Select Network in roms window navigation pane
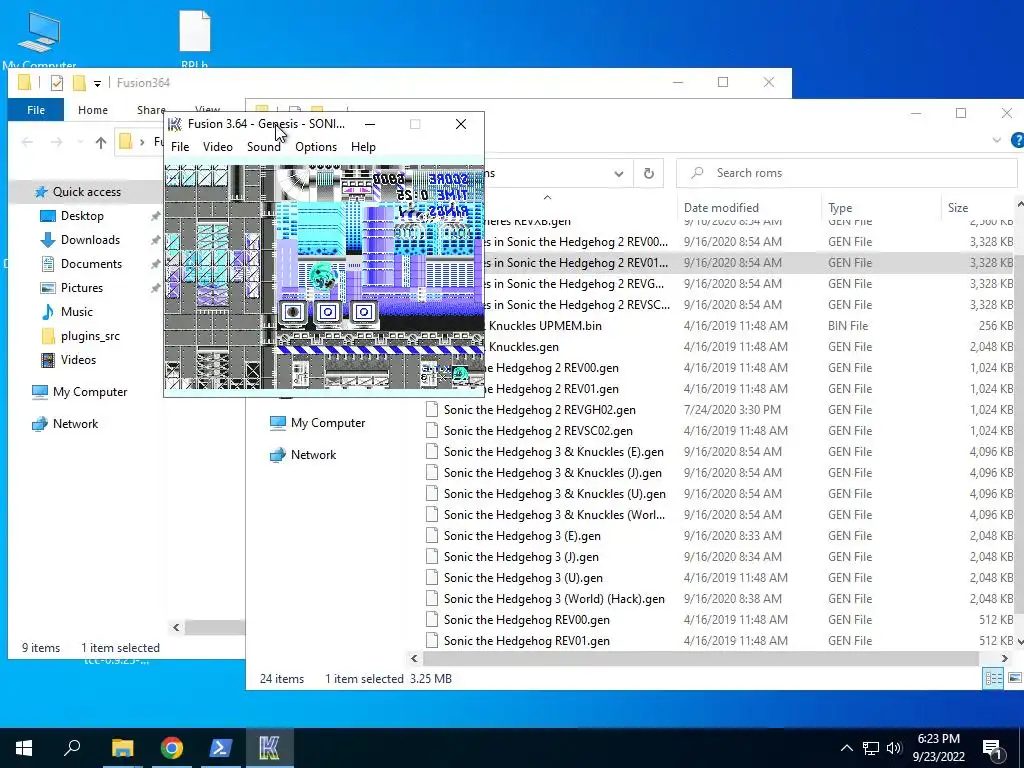 click(x=313, y=455)
